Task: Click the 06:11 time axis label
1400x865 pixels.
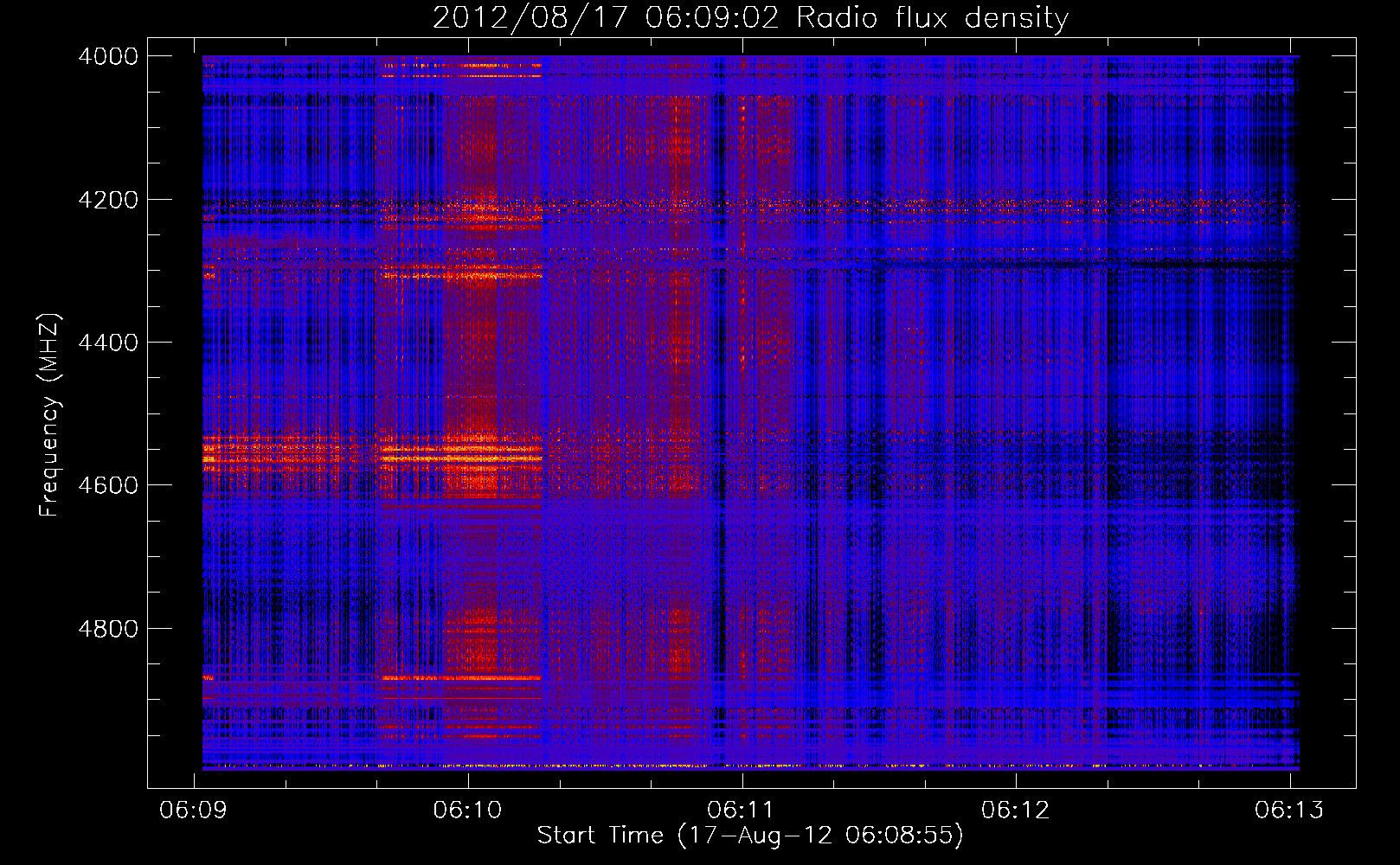Action: click(x=742, y=810)
